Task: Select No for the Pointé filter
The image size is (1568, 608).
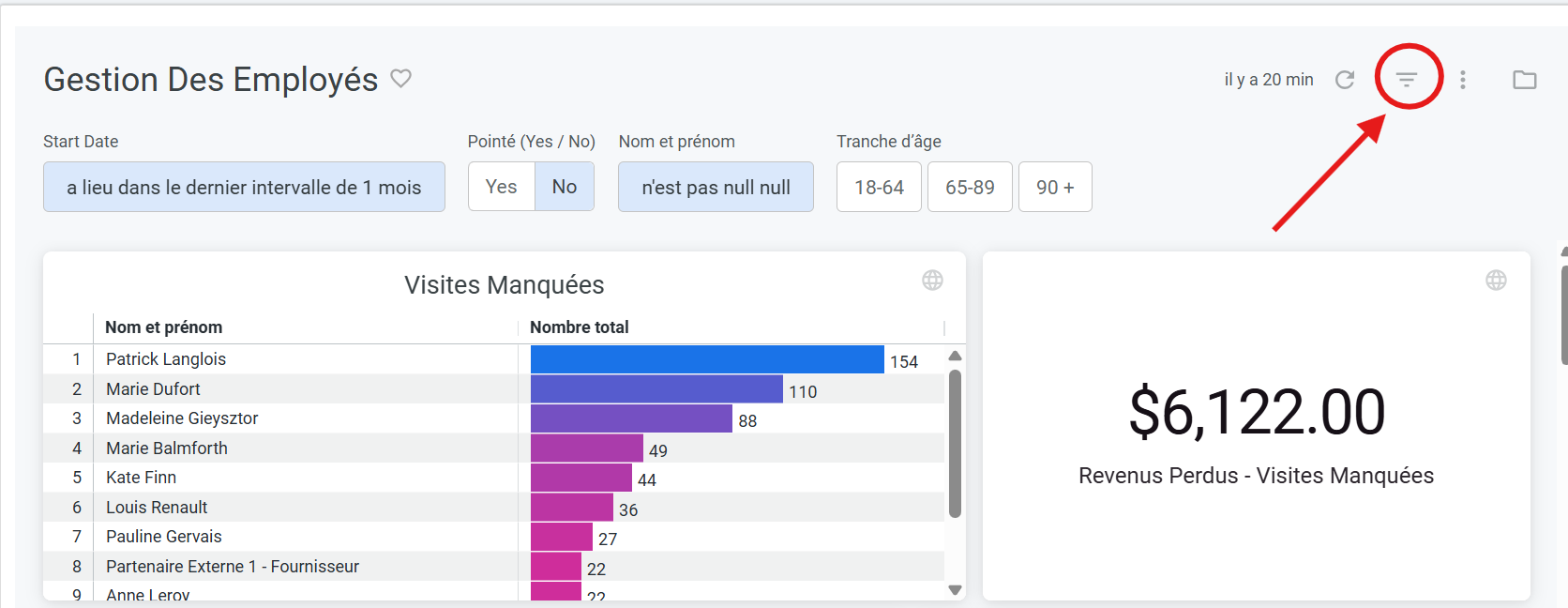Action: coord(565,187)
